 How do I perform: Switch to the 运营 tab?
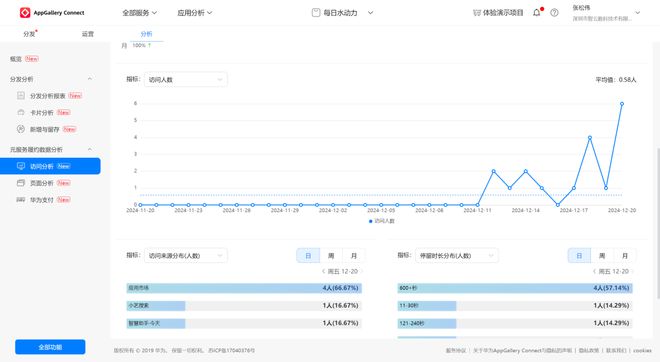pyautogui.click(x=88, y=34)
